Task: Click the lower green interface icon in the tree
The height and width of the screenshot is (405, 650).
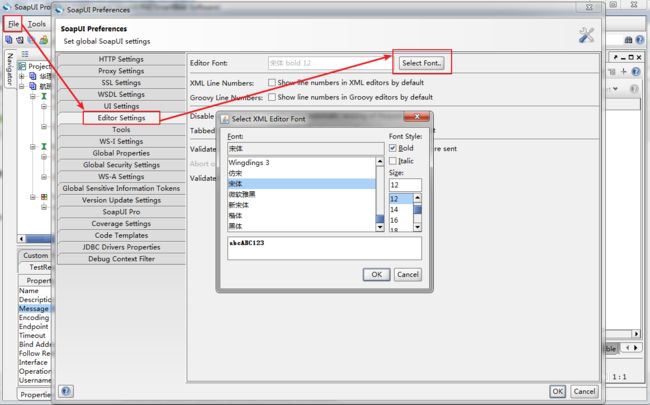Action: [44, 147]
